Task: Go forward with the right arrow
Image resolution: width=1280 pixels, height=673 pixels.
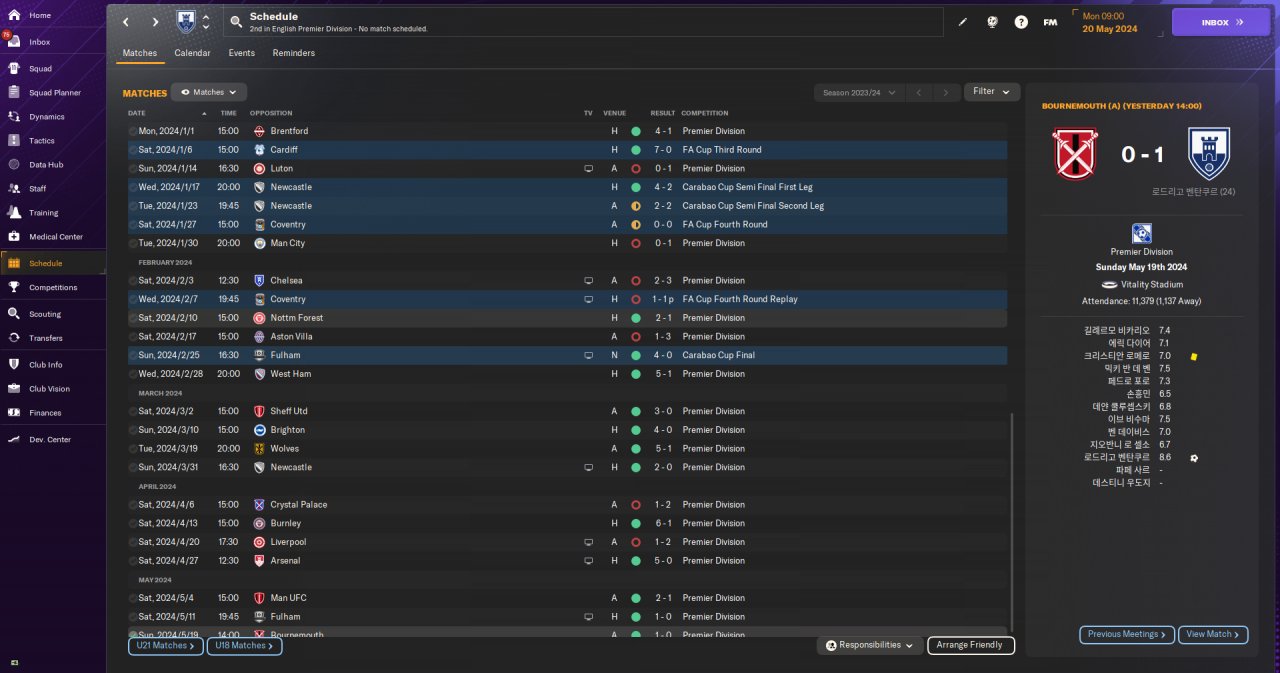Action: (155, 22)
